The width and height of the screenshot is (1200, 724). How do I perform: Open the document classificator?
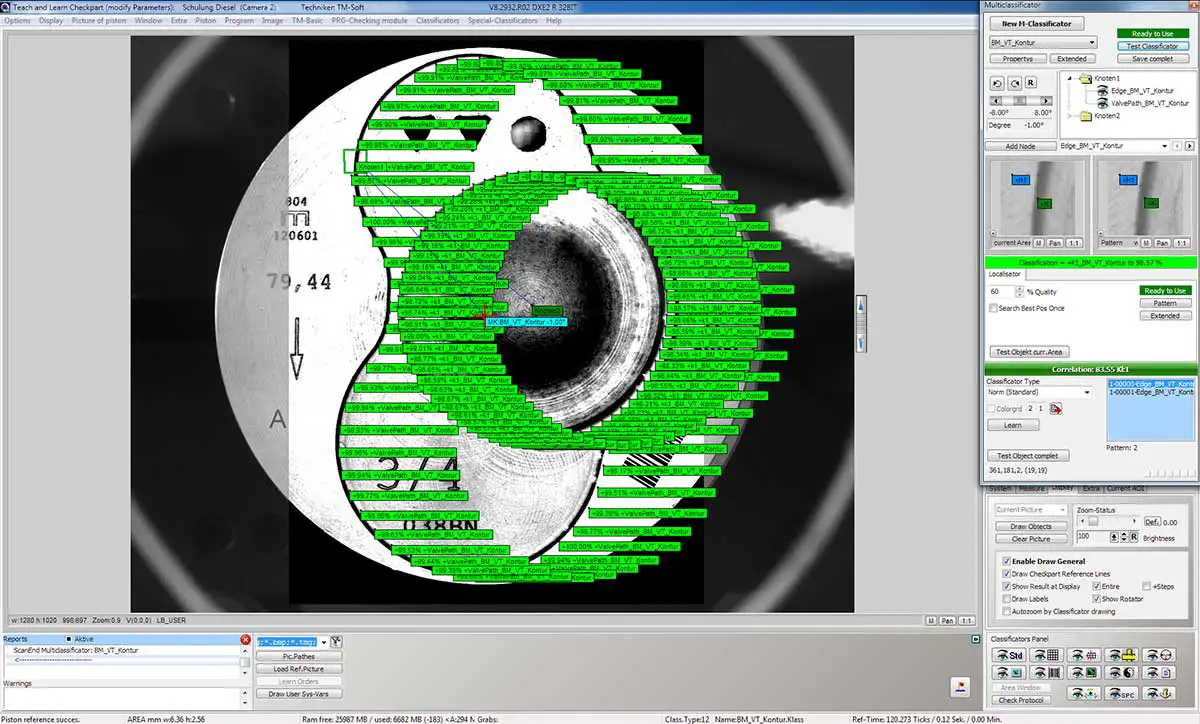pyautogui.click(x=1159, y=673)
